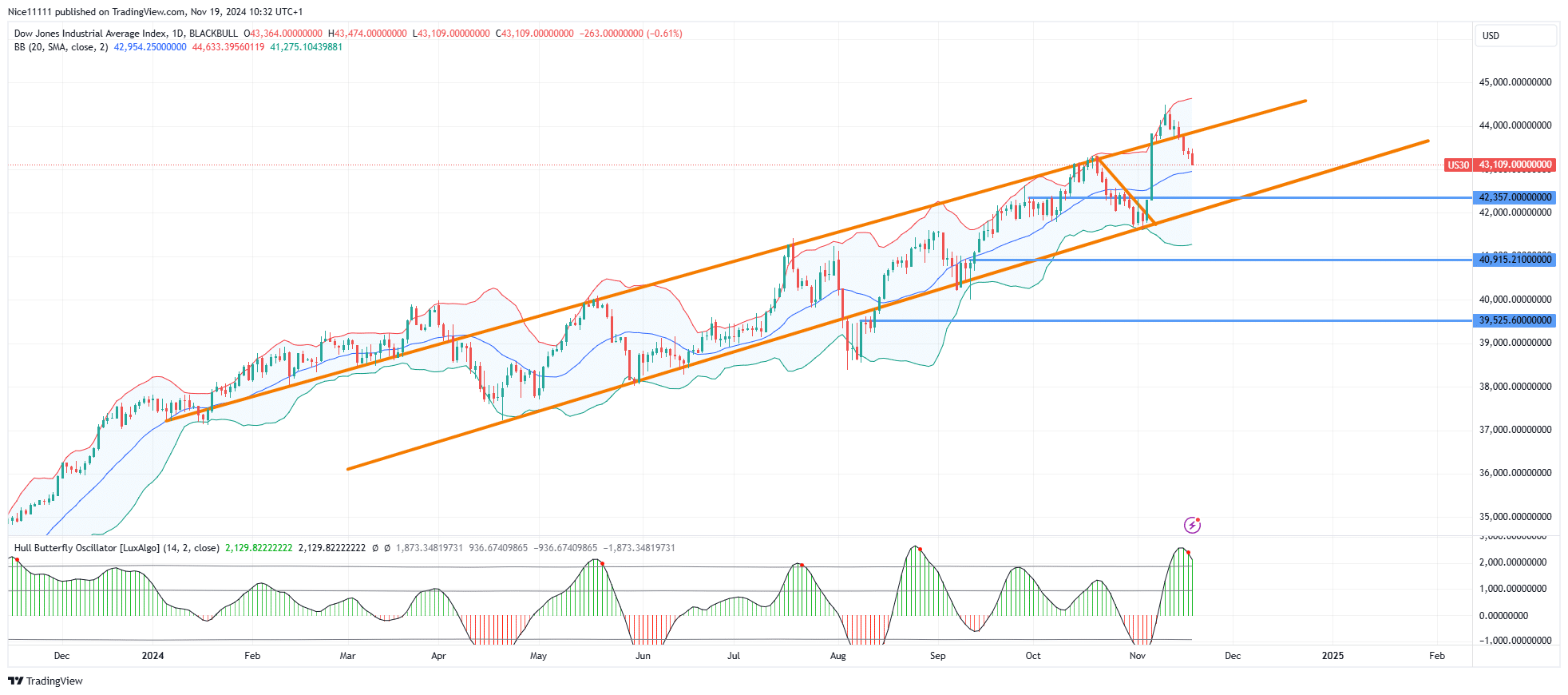
Task: Select the 40,915.21 horizontal line label
Action: (x=1515, y=259)
